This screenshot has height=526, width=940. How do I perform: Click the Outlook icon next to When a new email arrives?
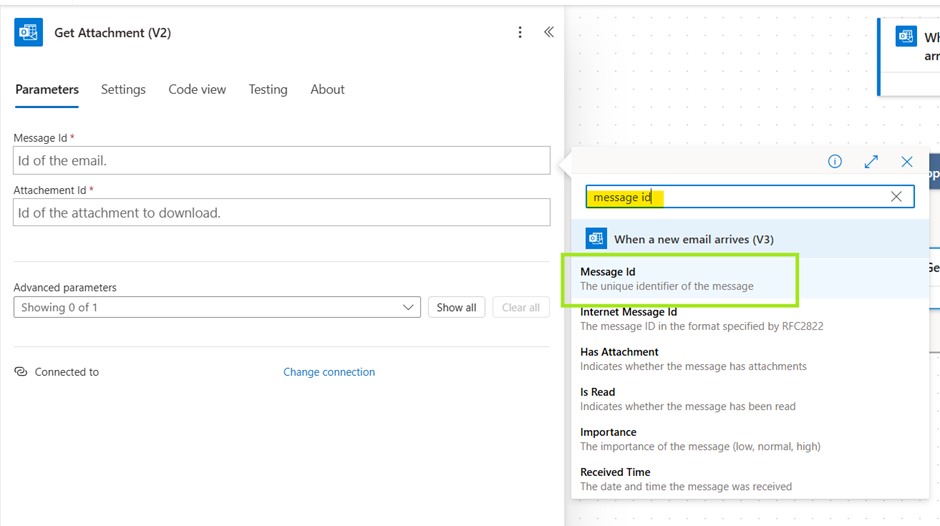(x=597, y=239)
